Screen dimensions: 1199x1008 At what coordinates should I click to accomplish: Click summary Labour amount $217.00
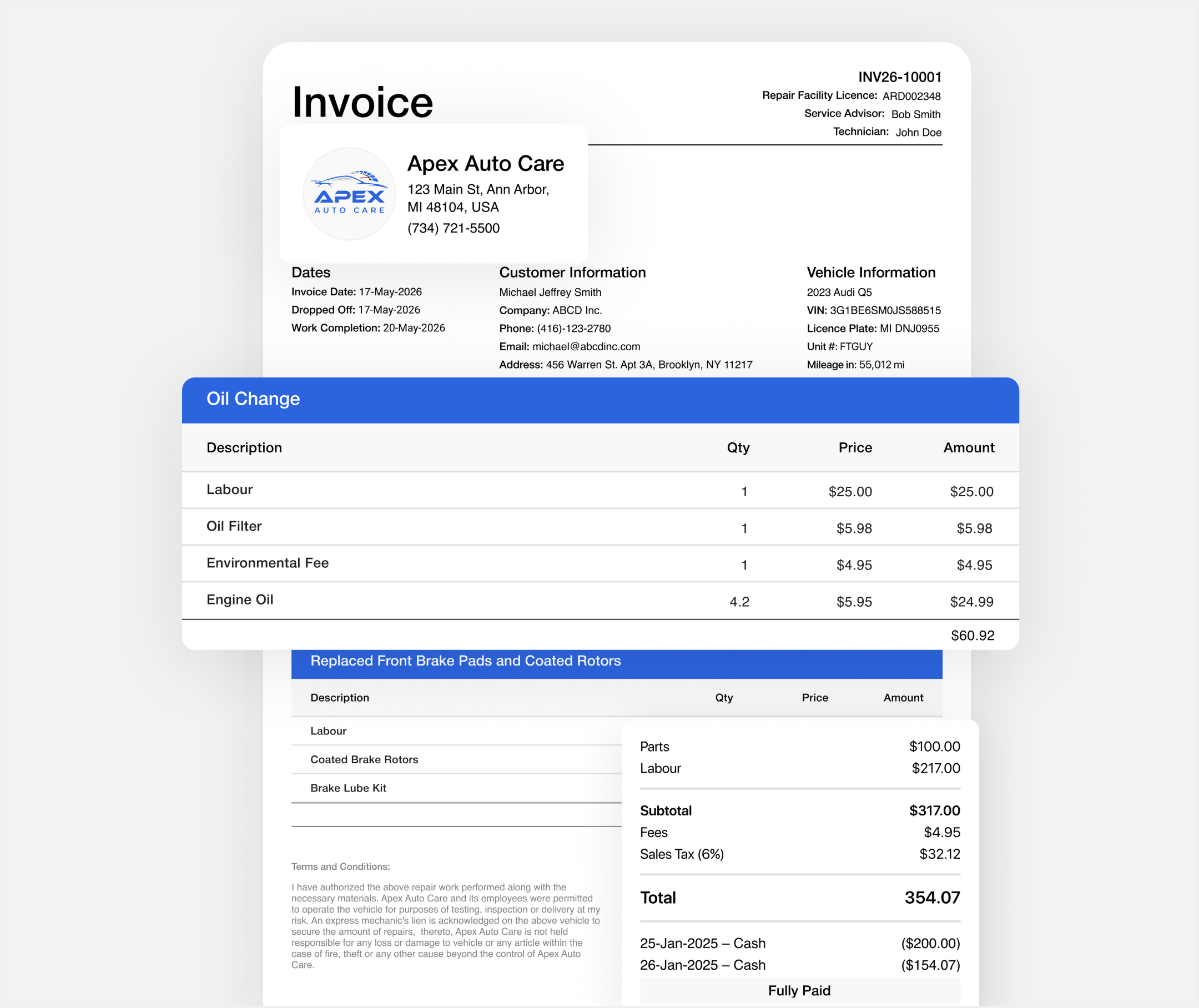(935, 769)
